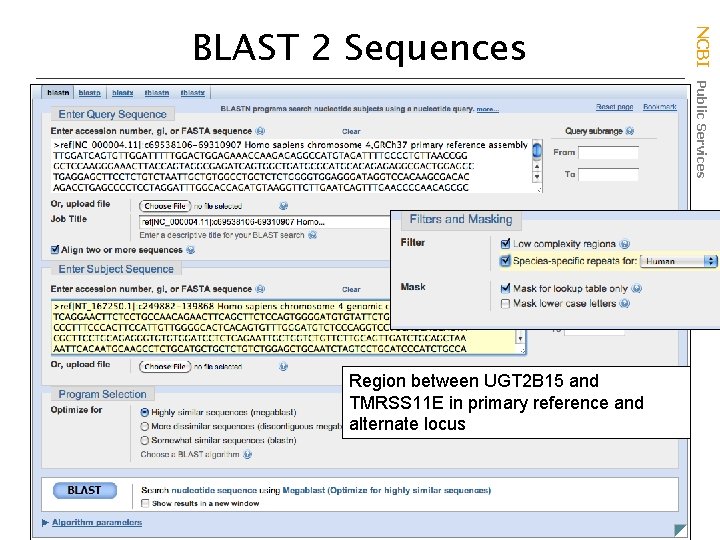The width and height of the screenshot is (720, 540).
Task: Open help icon next to Job Title description
Action: [x=312, y=235]
